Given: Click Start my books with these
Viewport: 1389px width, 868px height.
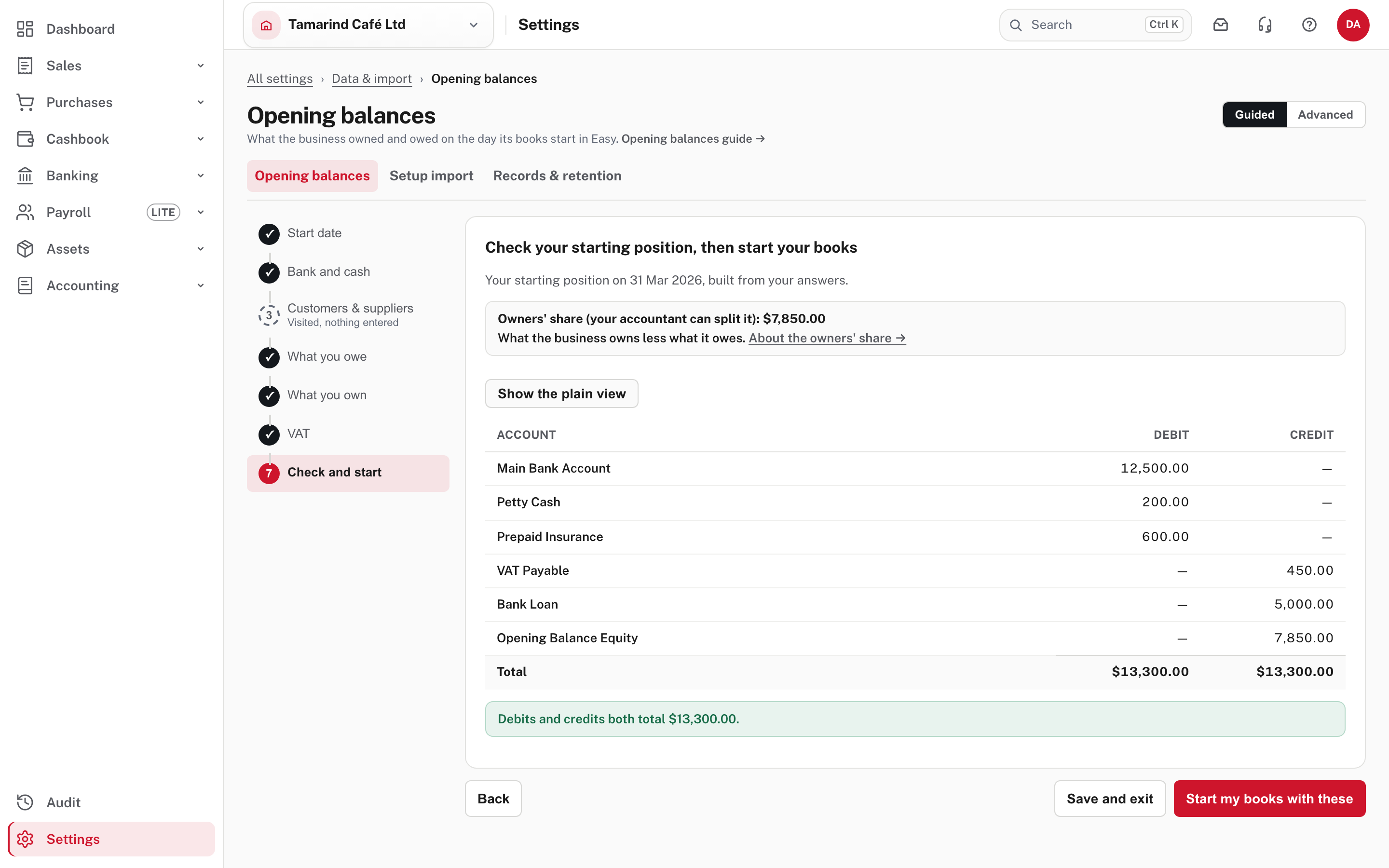Looking at the screenshot, I should pos(1269,799).
